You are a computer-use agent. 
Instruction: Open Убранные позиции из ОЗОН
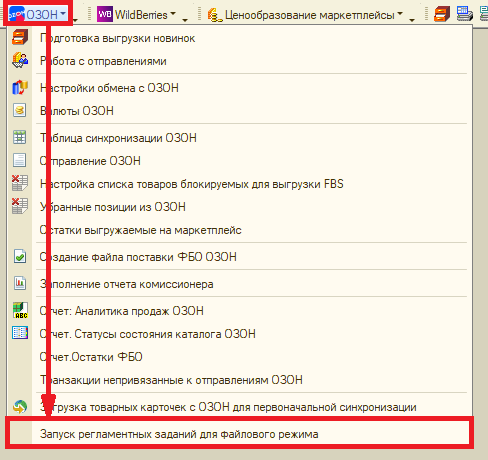point(240,207)
